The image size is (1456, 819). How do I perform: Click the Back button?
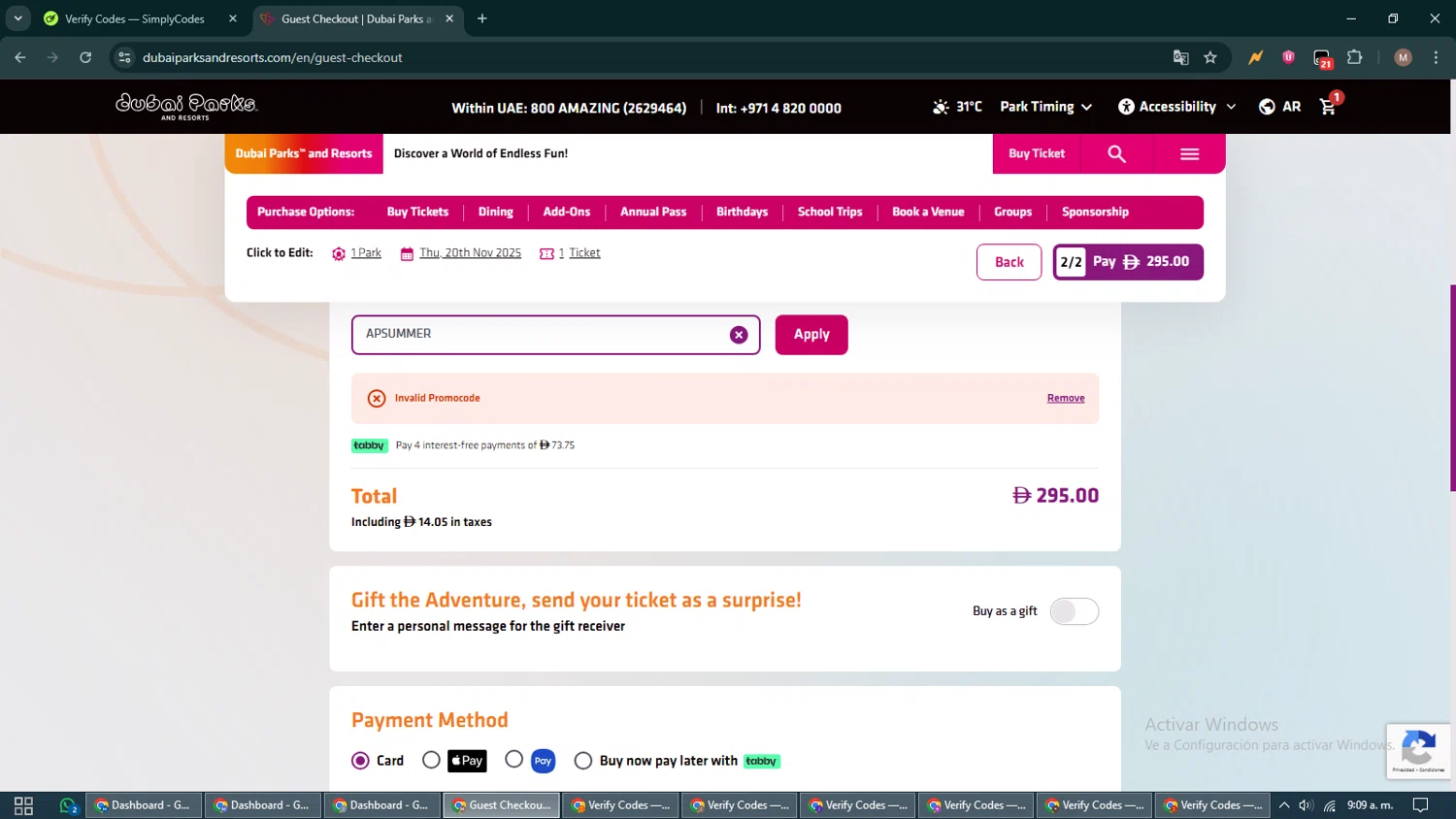1009,262
